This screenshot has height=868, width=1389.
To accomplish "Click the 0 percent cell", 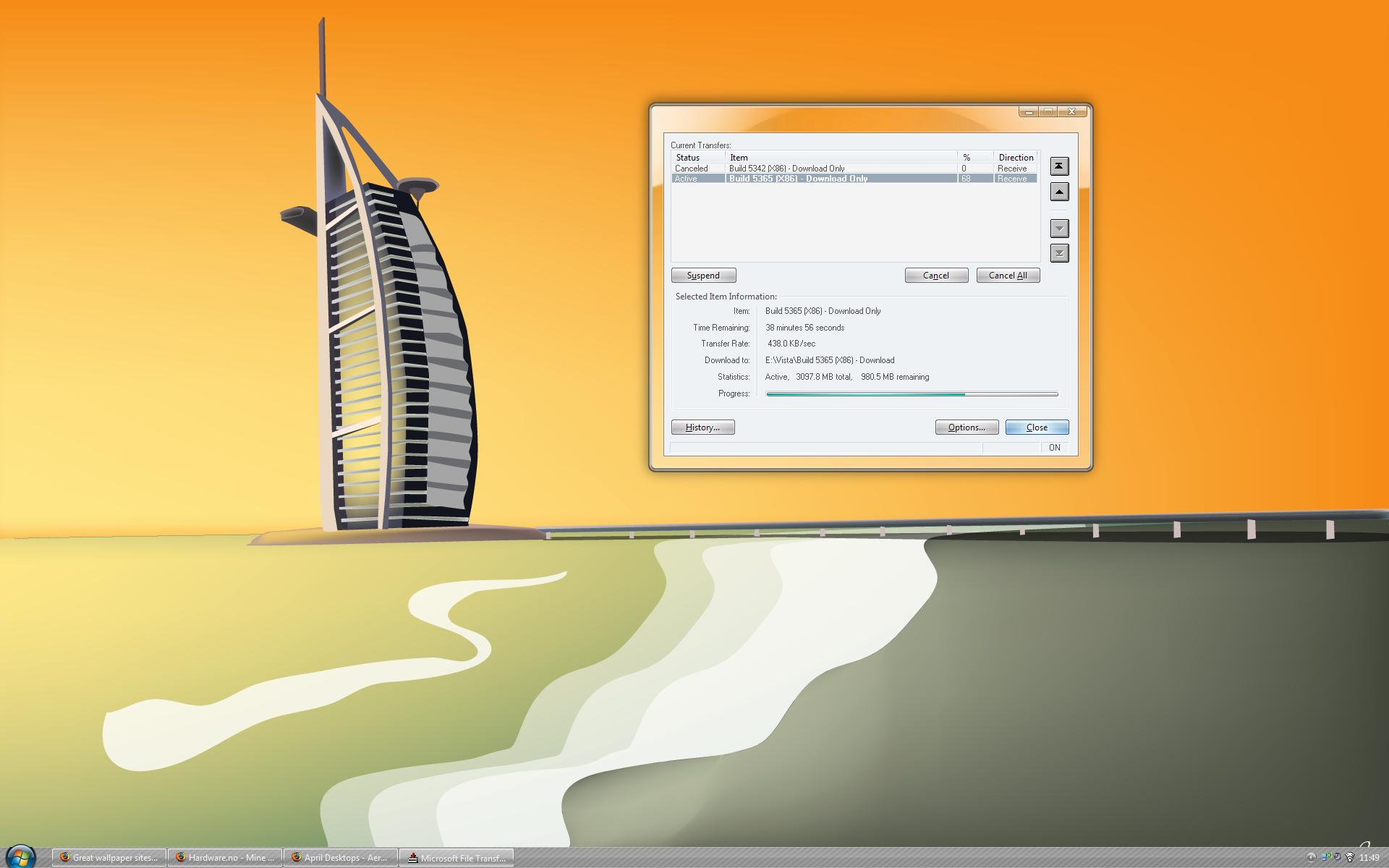I will tap(975, 168).
